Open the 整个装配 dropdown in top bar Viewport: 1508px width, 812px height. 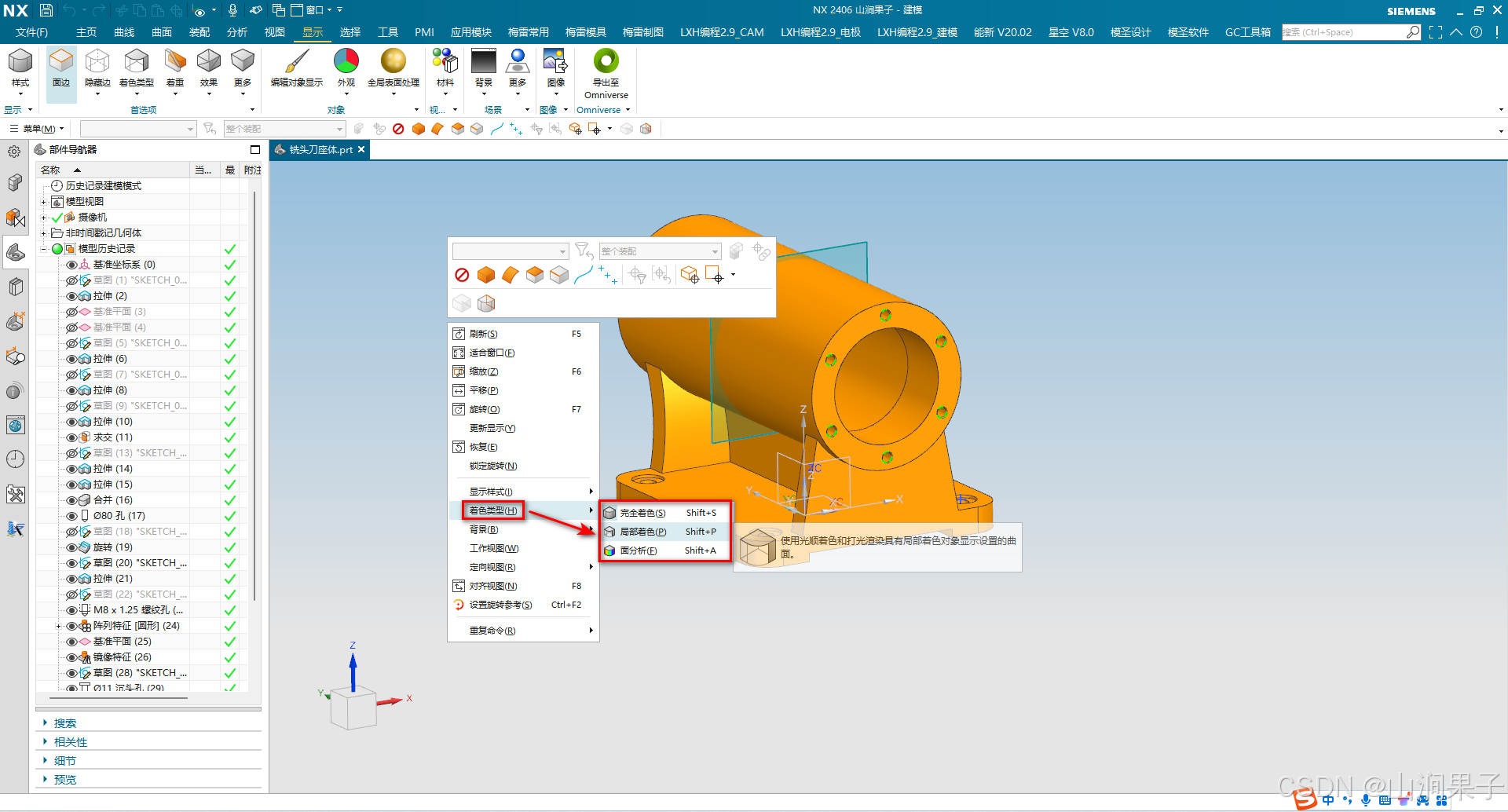(284, 129)
